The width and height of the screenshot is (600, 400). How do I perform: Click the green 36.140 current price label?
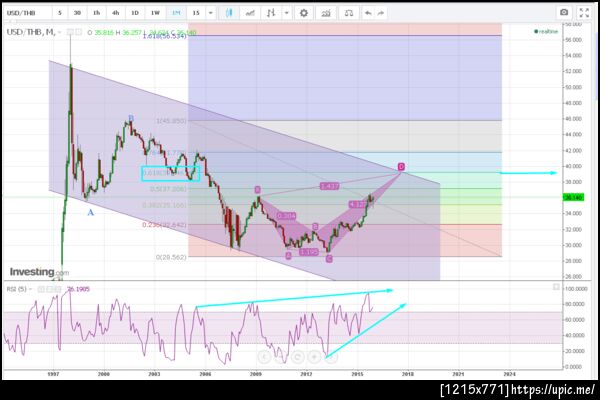pyautogui.click(x=573, y=198)
